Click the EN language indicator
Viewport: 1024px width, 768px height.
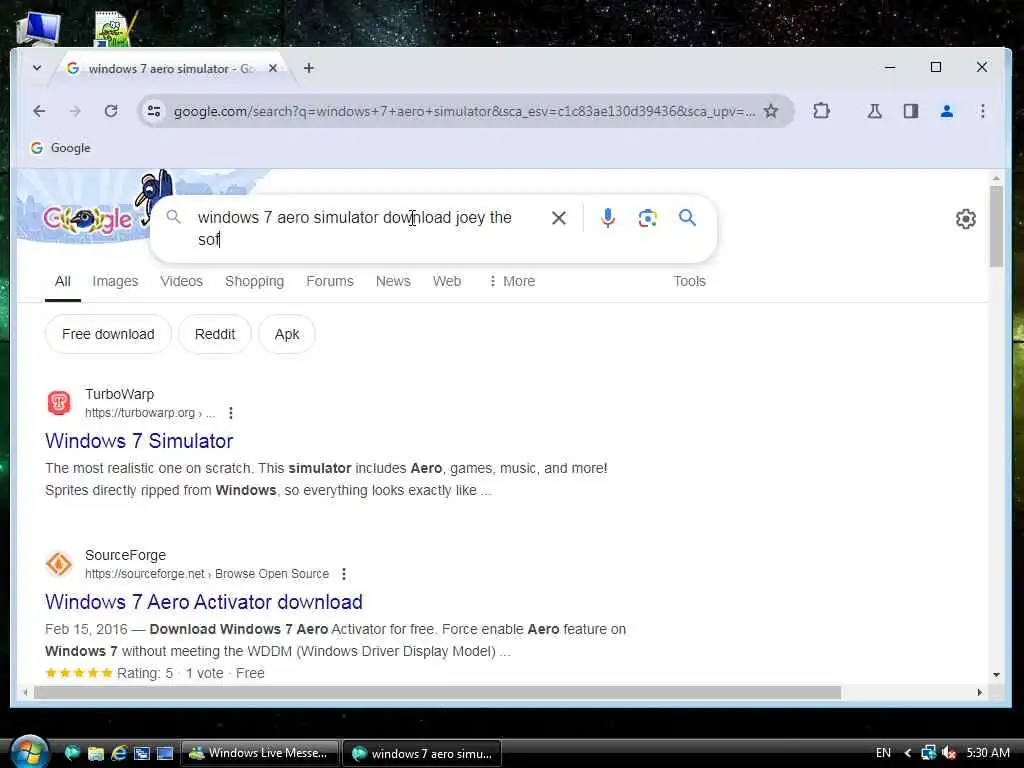click(884, 753)
